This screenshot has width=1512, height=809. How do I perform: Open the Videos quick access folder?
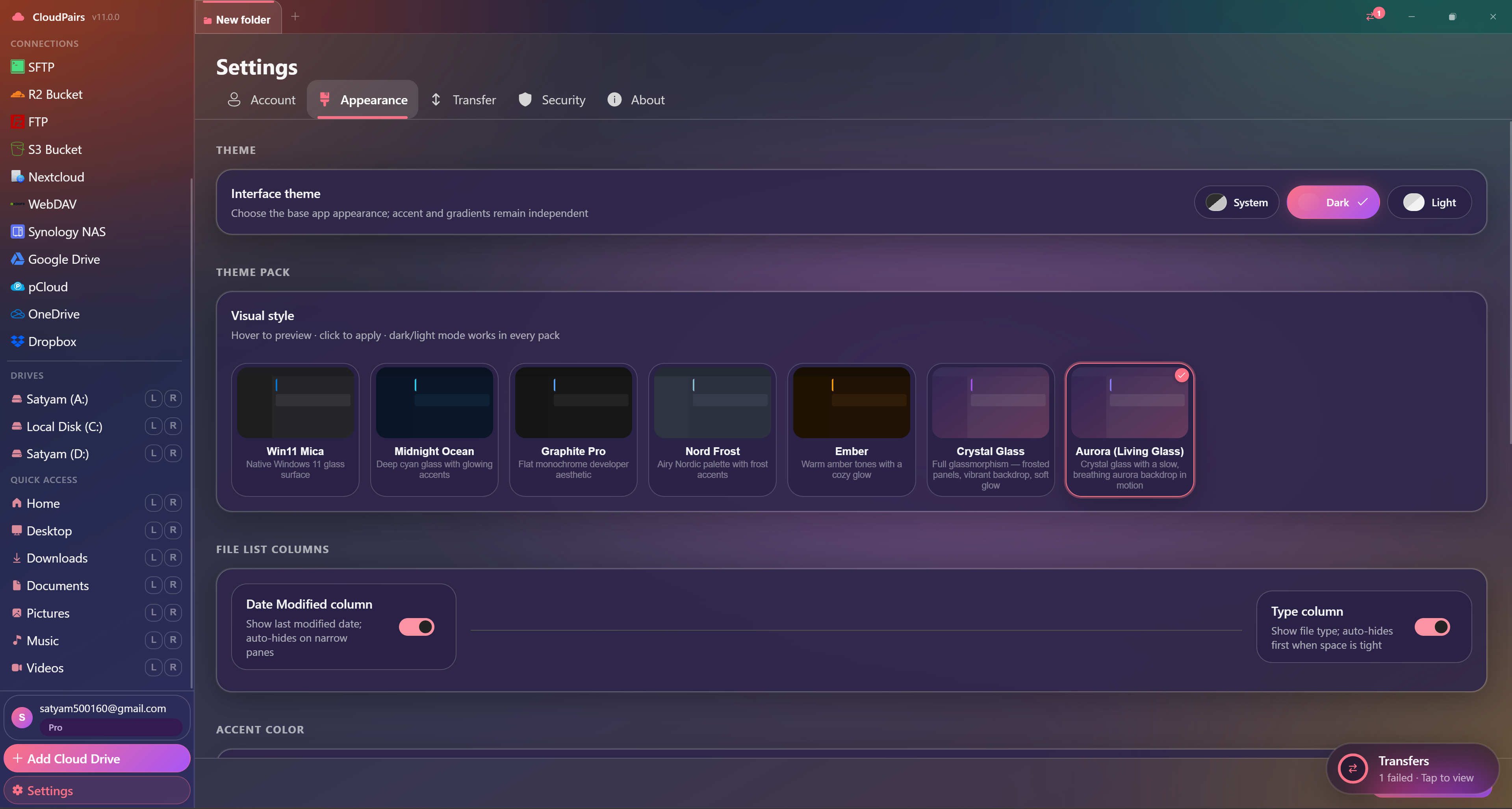point(45,668)
